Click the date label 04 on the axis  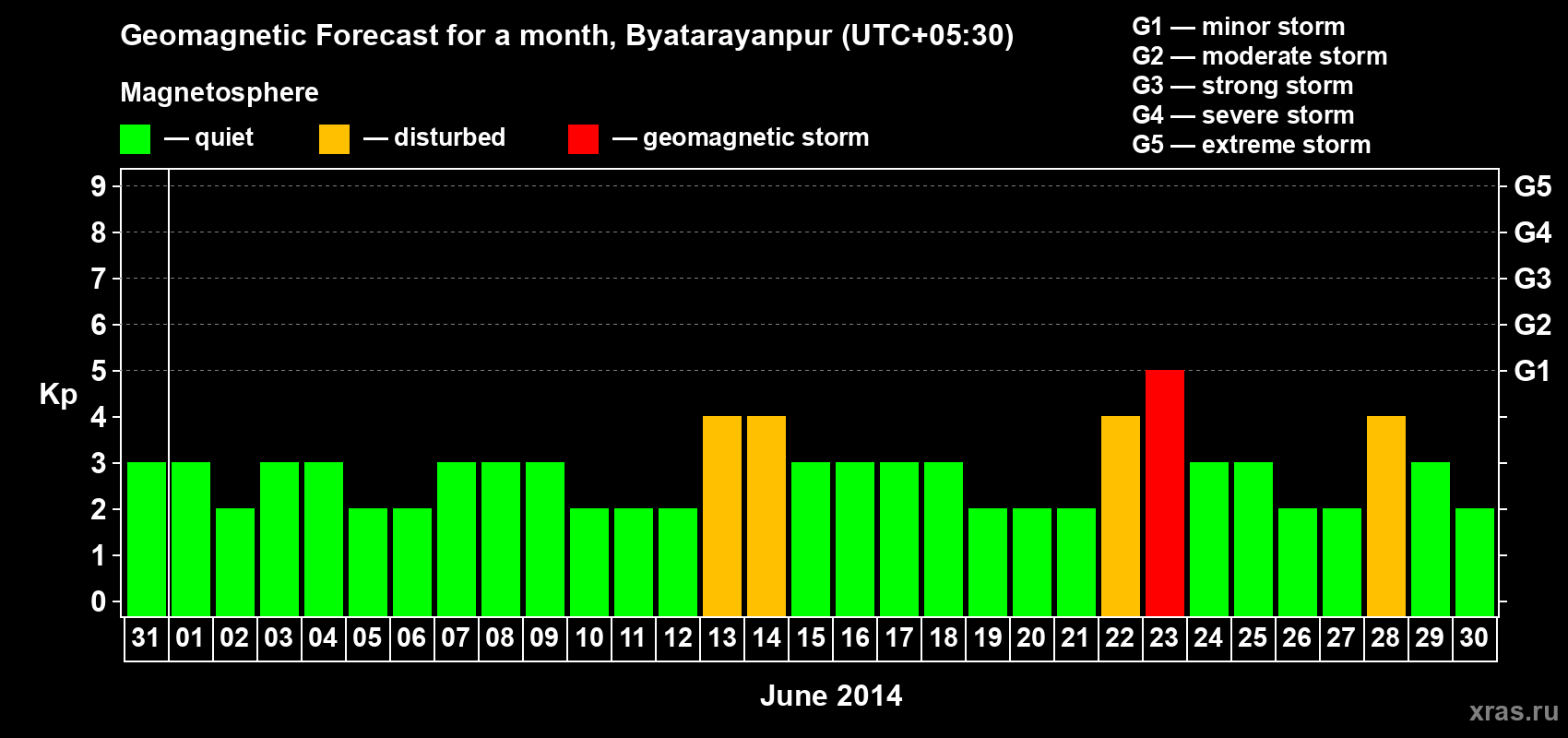click(x=323, y=637)
